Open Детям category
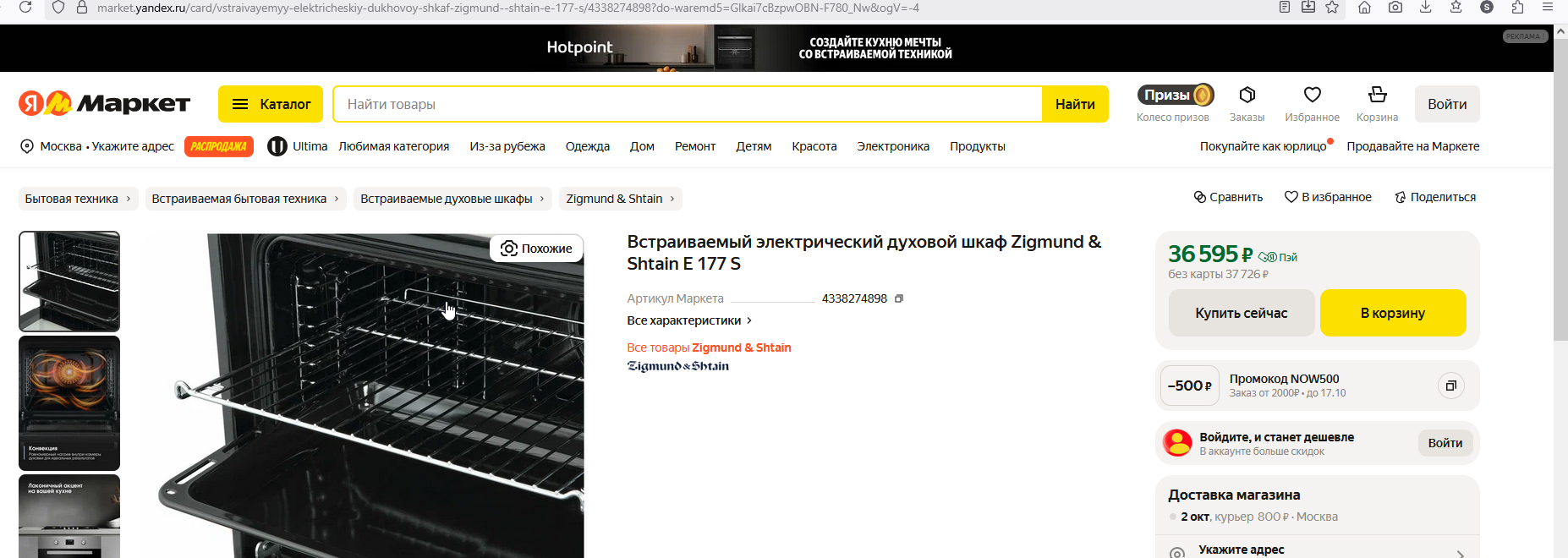 (754, 146)
